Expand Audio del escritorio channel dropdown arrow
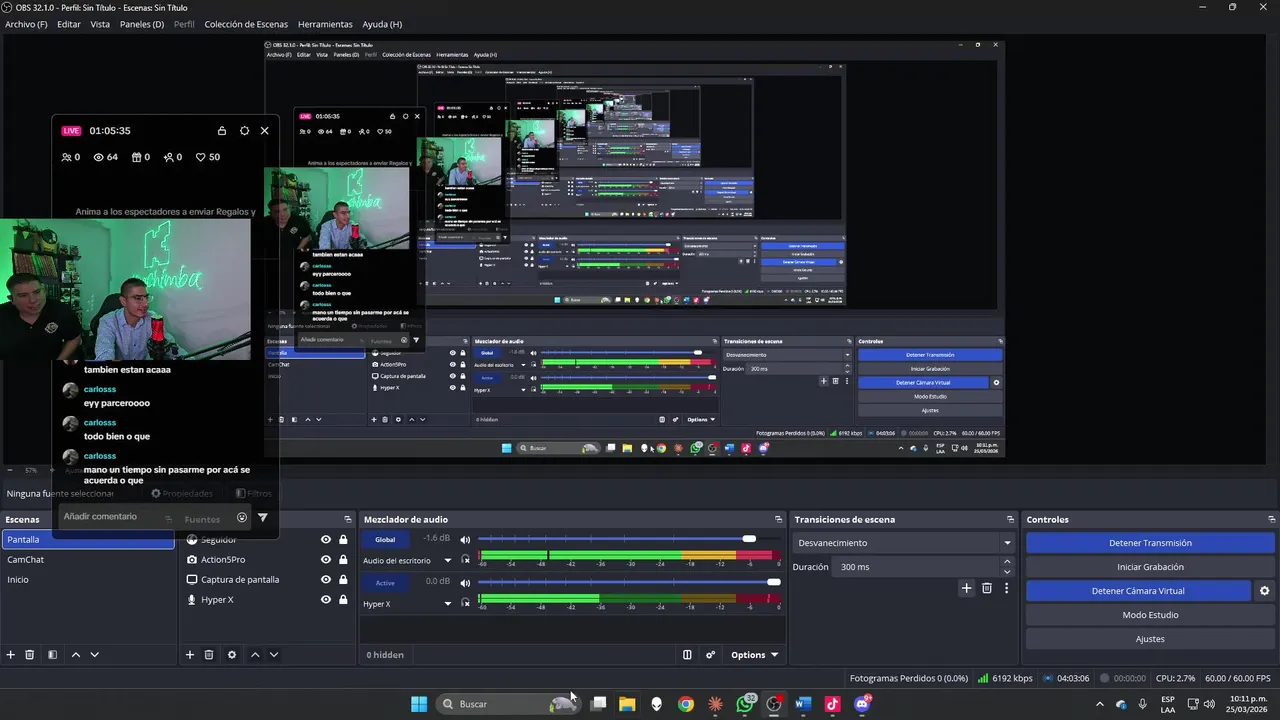The height and width of the screenshot is (720, 1280). click(447, 561)
